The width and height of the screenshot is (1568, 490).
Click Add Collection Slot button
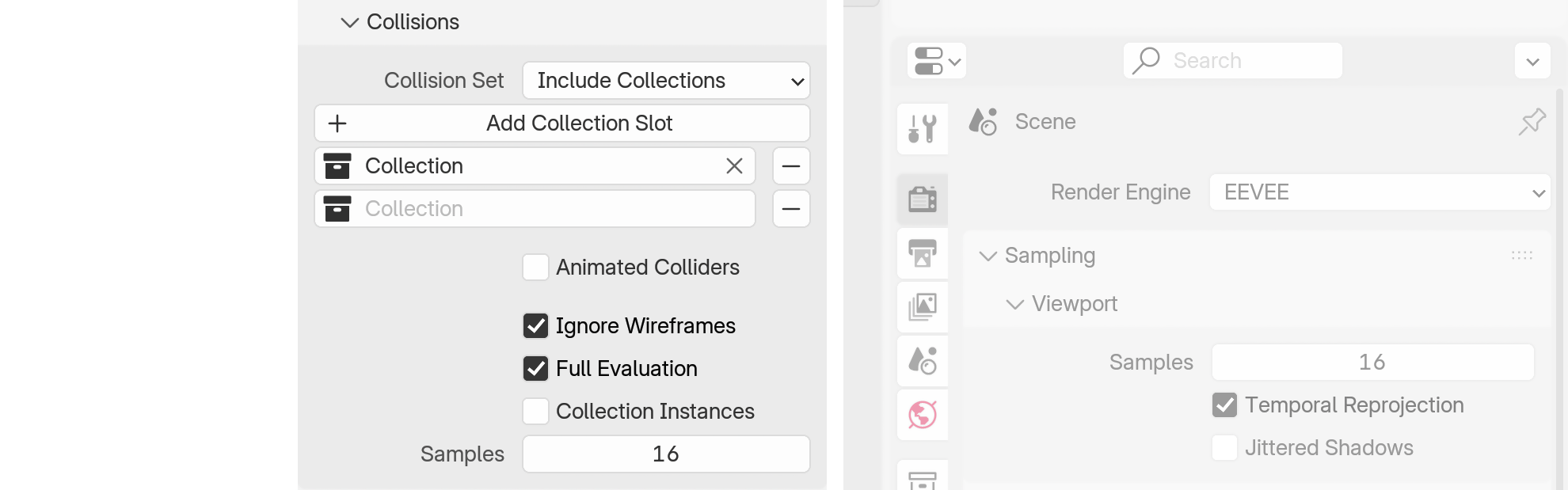[x=562, y=123]
